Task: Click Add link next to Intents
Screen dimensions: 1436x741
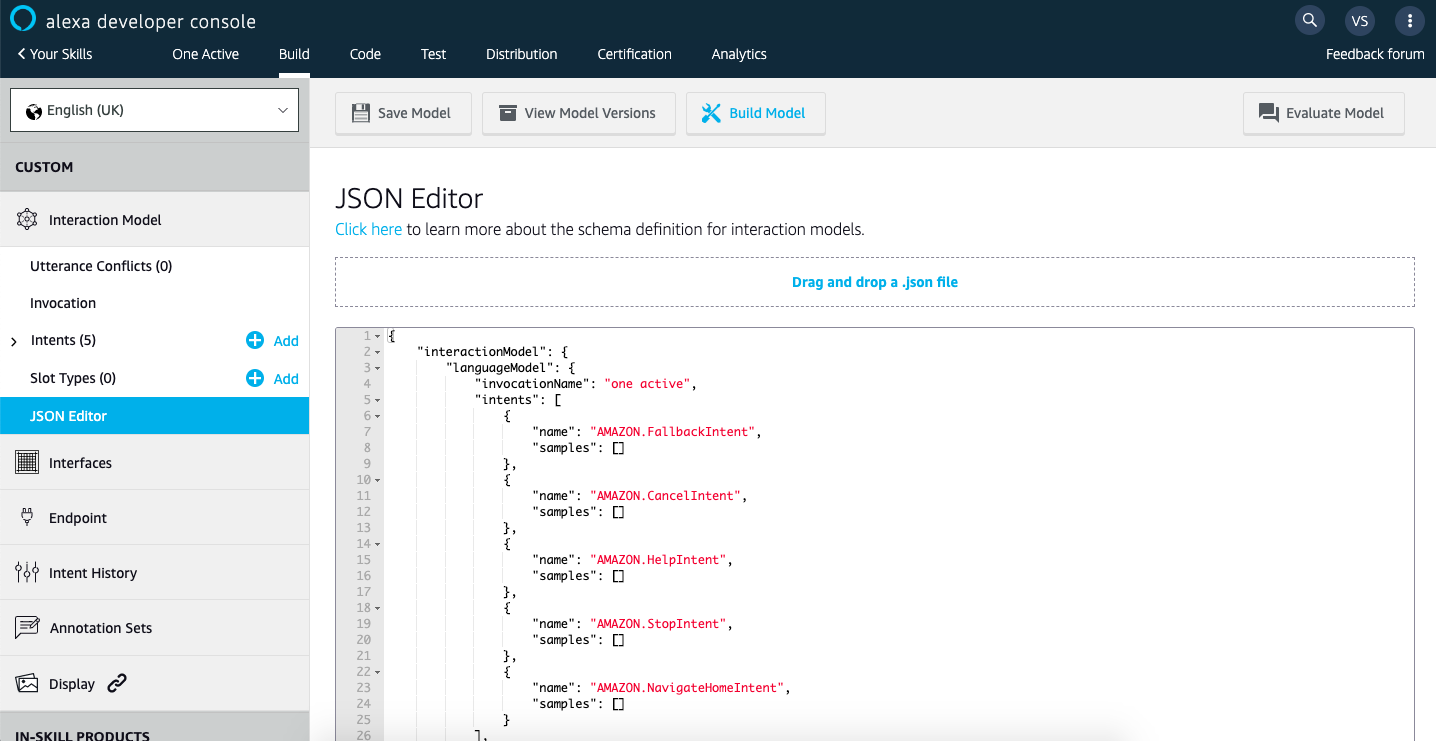Action: [x=286, y=341]
